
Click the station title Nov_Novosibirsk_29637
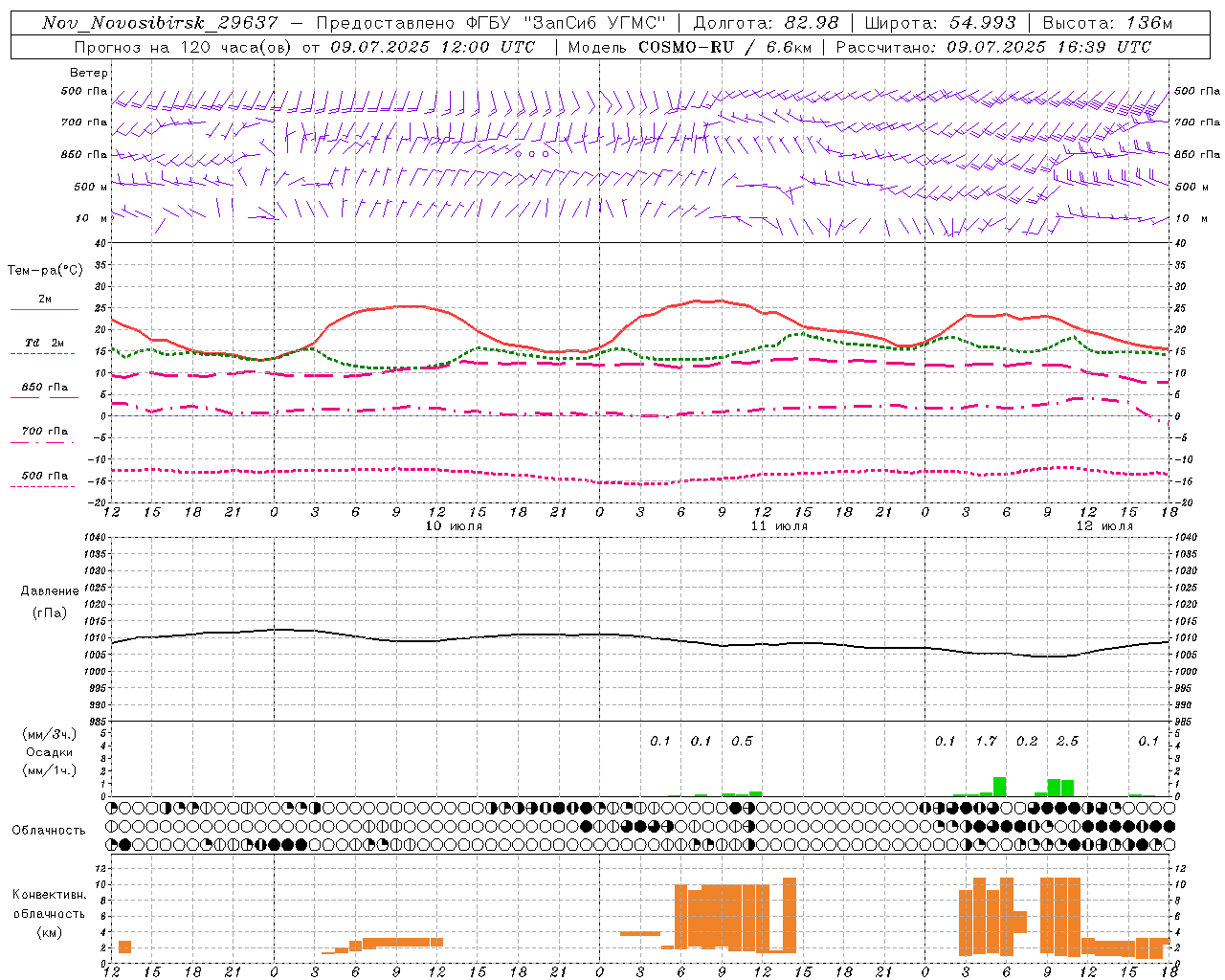[160, 23]
